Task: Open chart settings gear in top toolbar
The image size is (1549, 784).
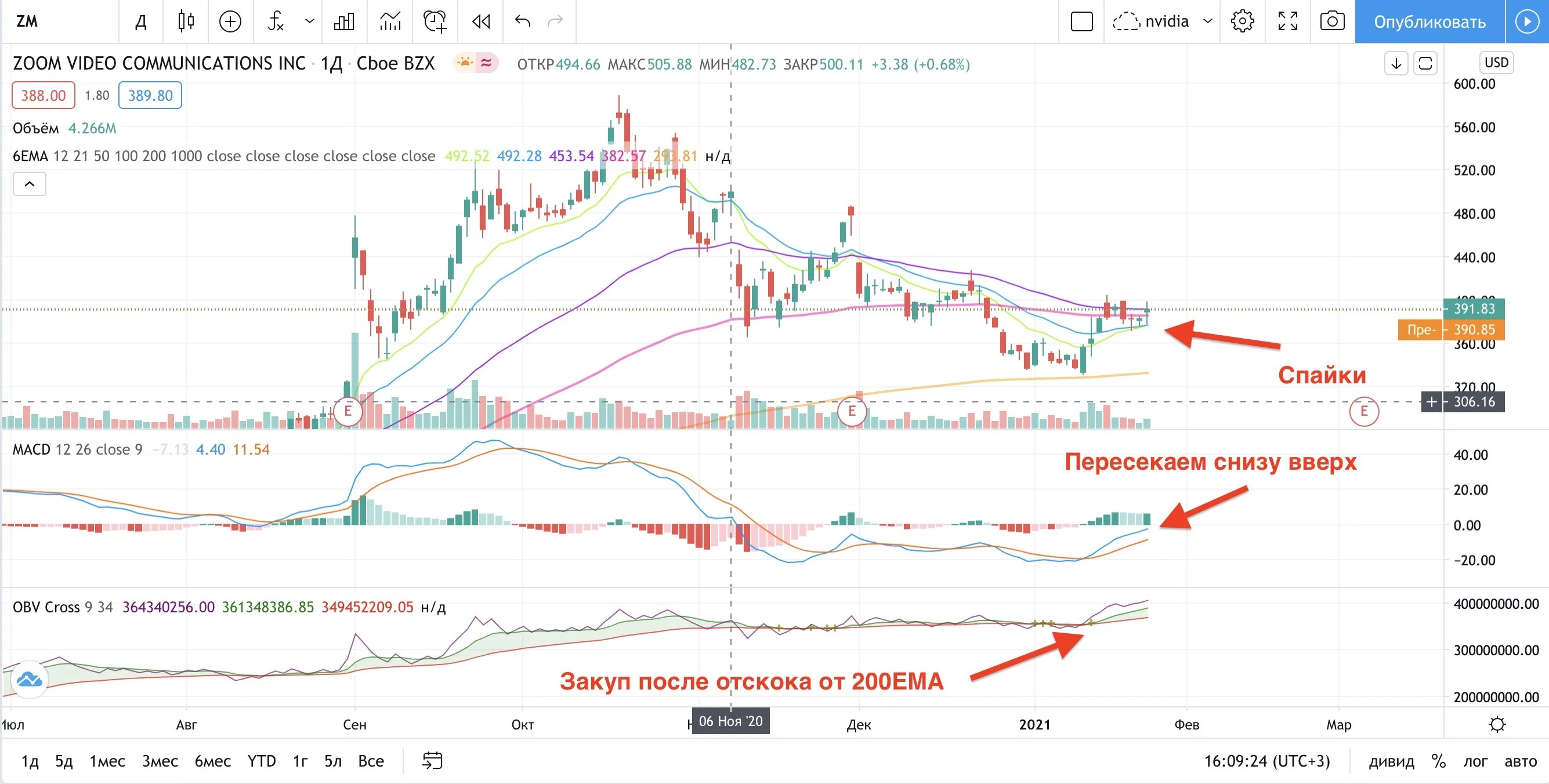Action: [1242, 21]
